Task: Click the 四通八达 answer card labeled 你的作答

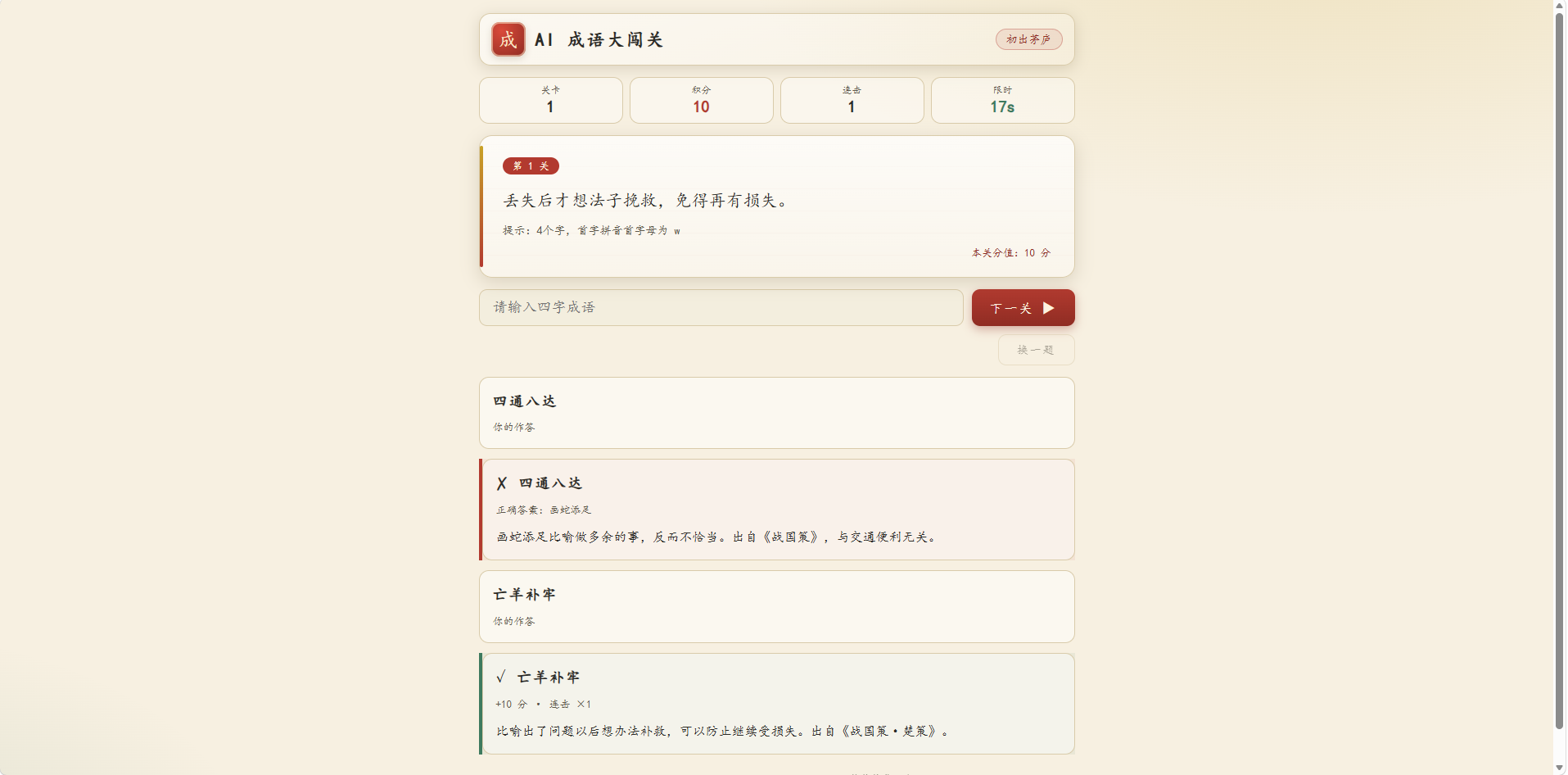Action: tap(776, 413)
